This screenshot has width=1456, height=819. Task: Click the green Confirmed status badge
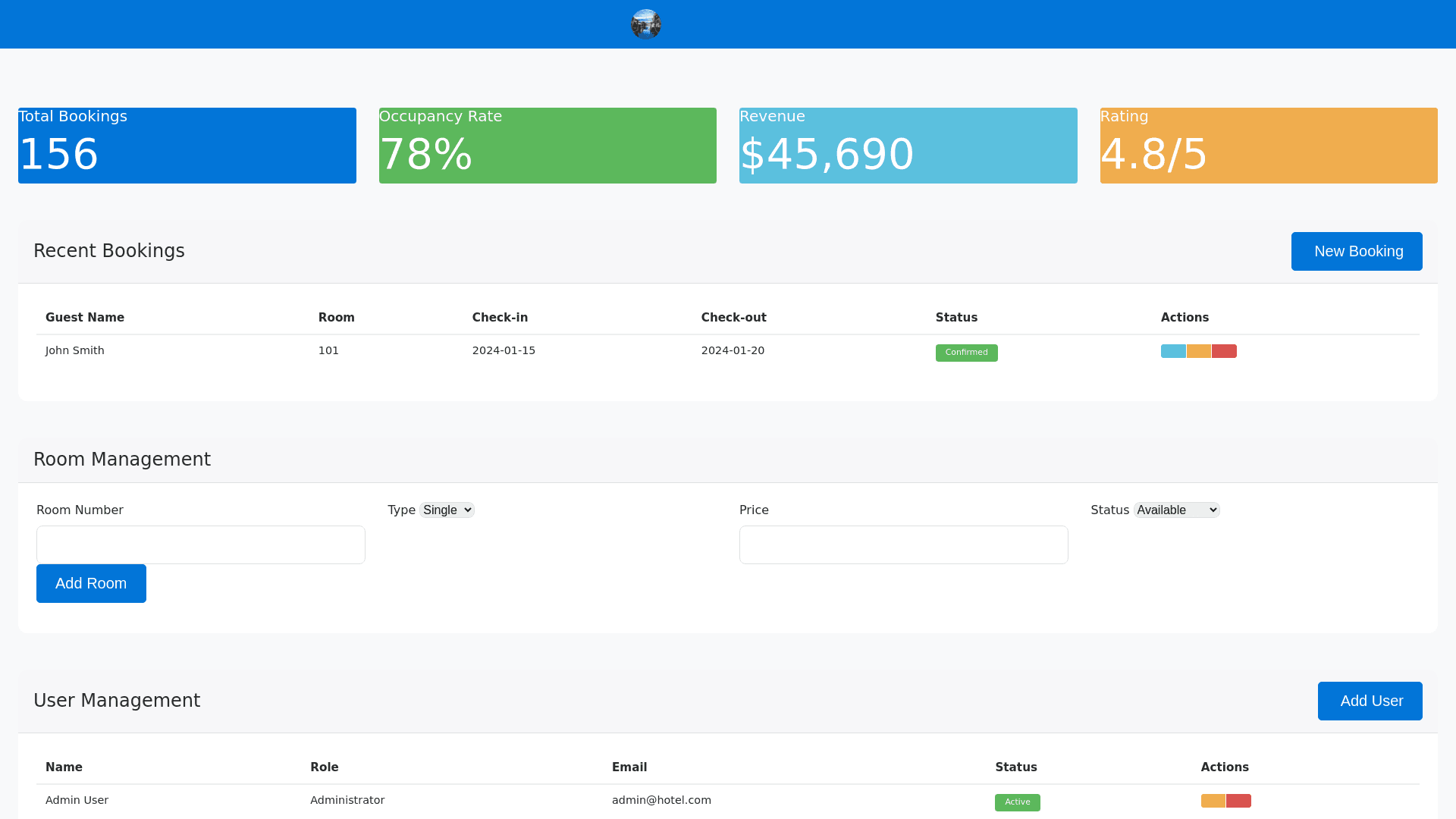(x=966, y=353)
